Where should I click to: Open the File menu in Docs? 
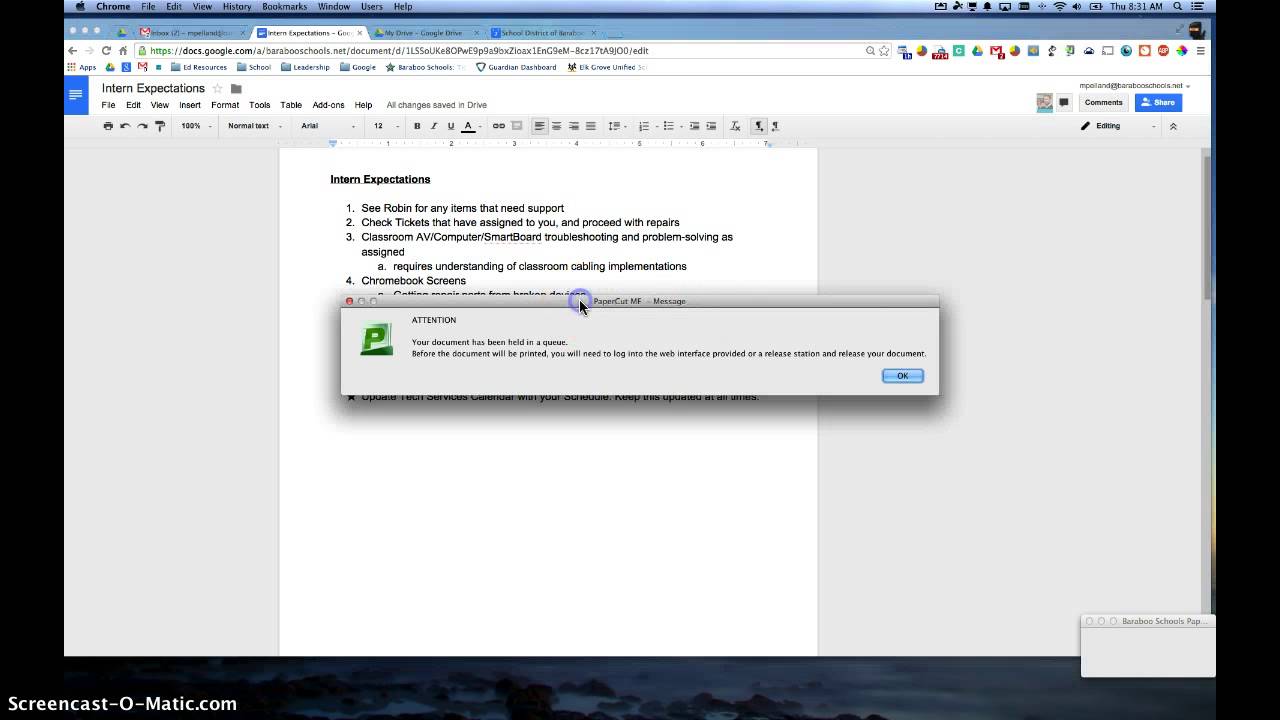(108, 105)
